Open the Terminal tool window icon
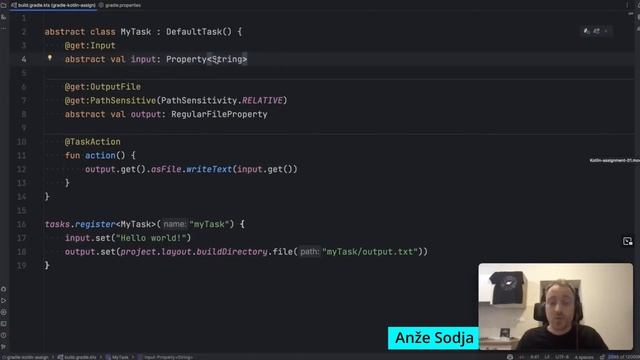Image resolution: width=640 pixels, height=360 pixels. [4, 324]
